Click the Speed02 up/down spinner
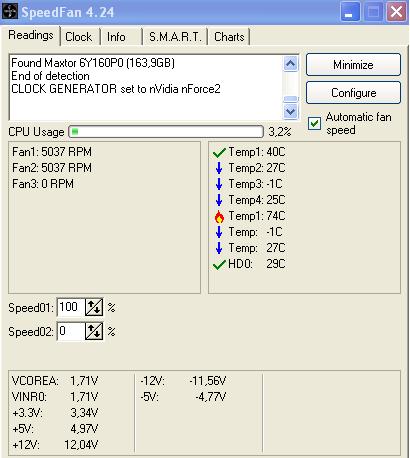The height and width of the screenshot is (458, 410). [x=94, y=331]
